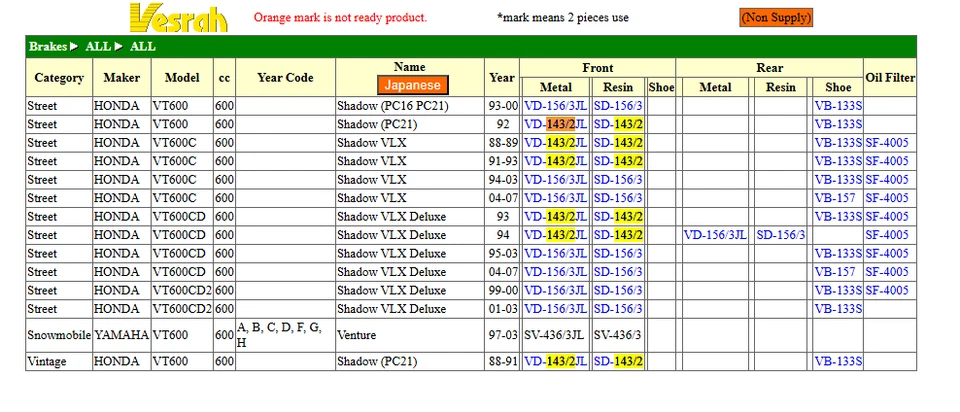Open VD-143/2JL for VT600CD year 93
Image resolution: width=960 pixels, height=412 pixels.
555,216
